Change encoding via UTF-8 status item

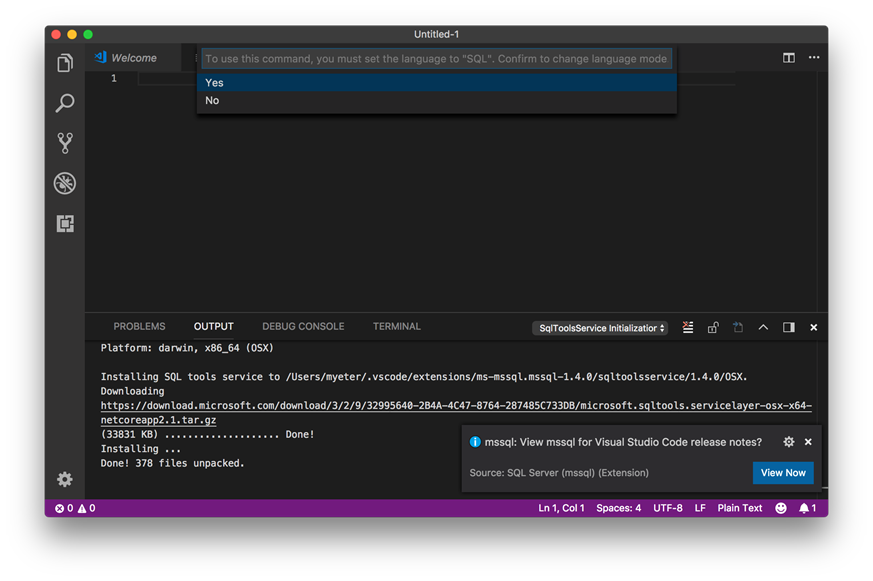click(668, 508)
